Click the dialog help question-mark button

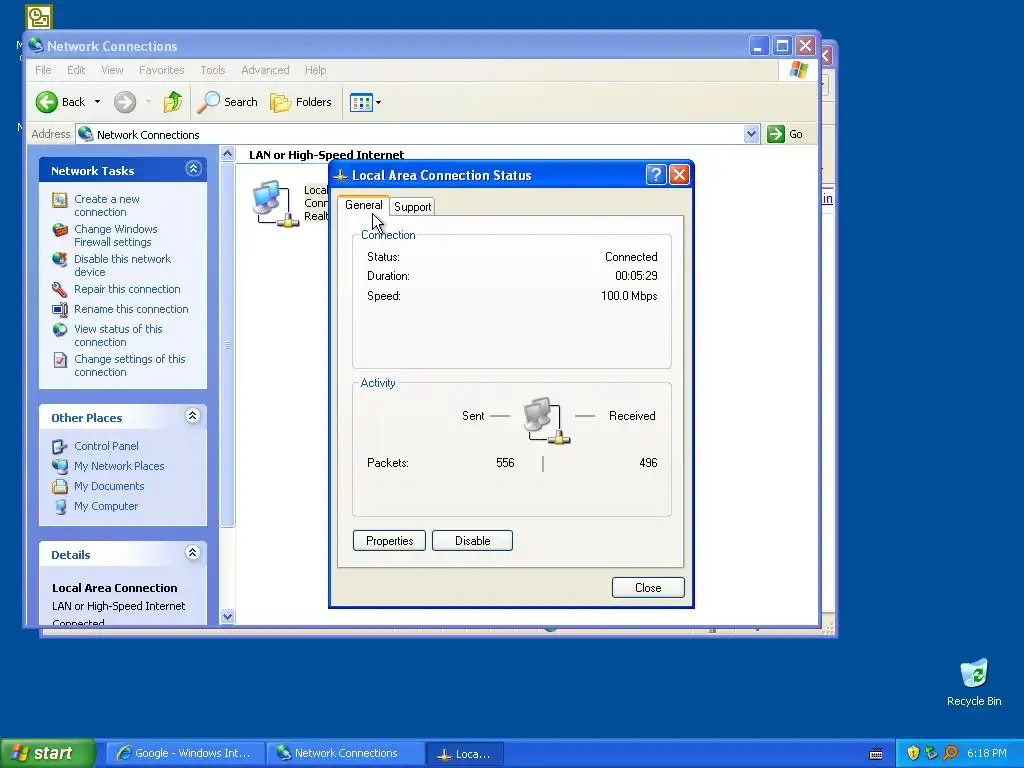(656, 175)
